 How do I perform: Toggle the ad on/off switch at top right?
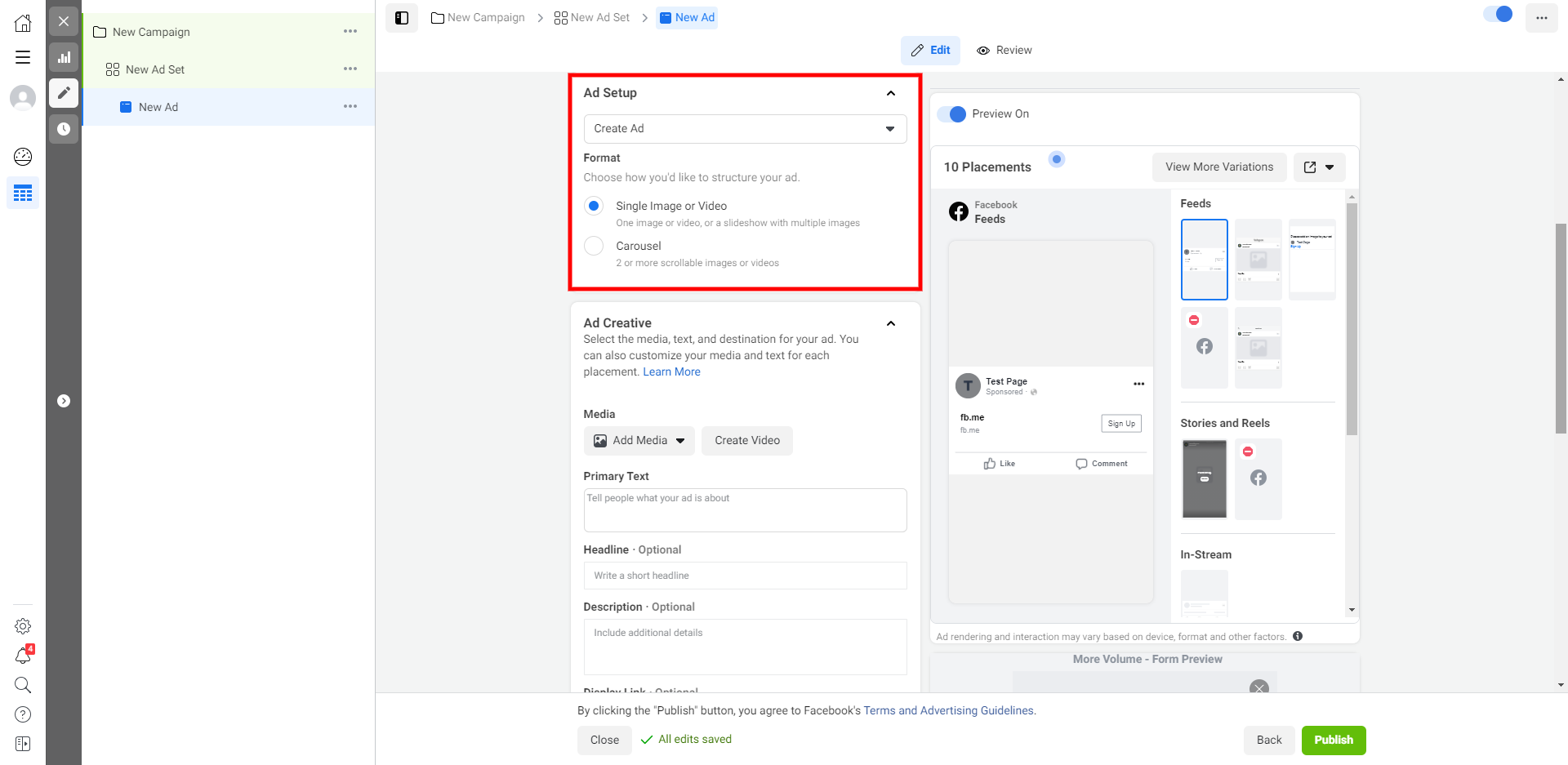(x=1499, y=14)
